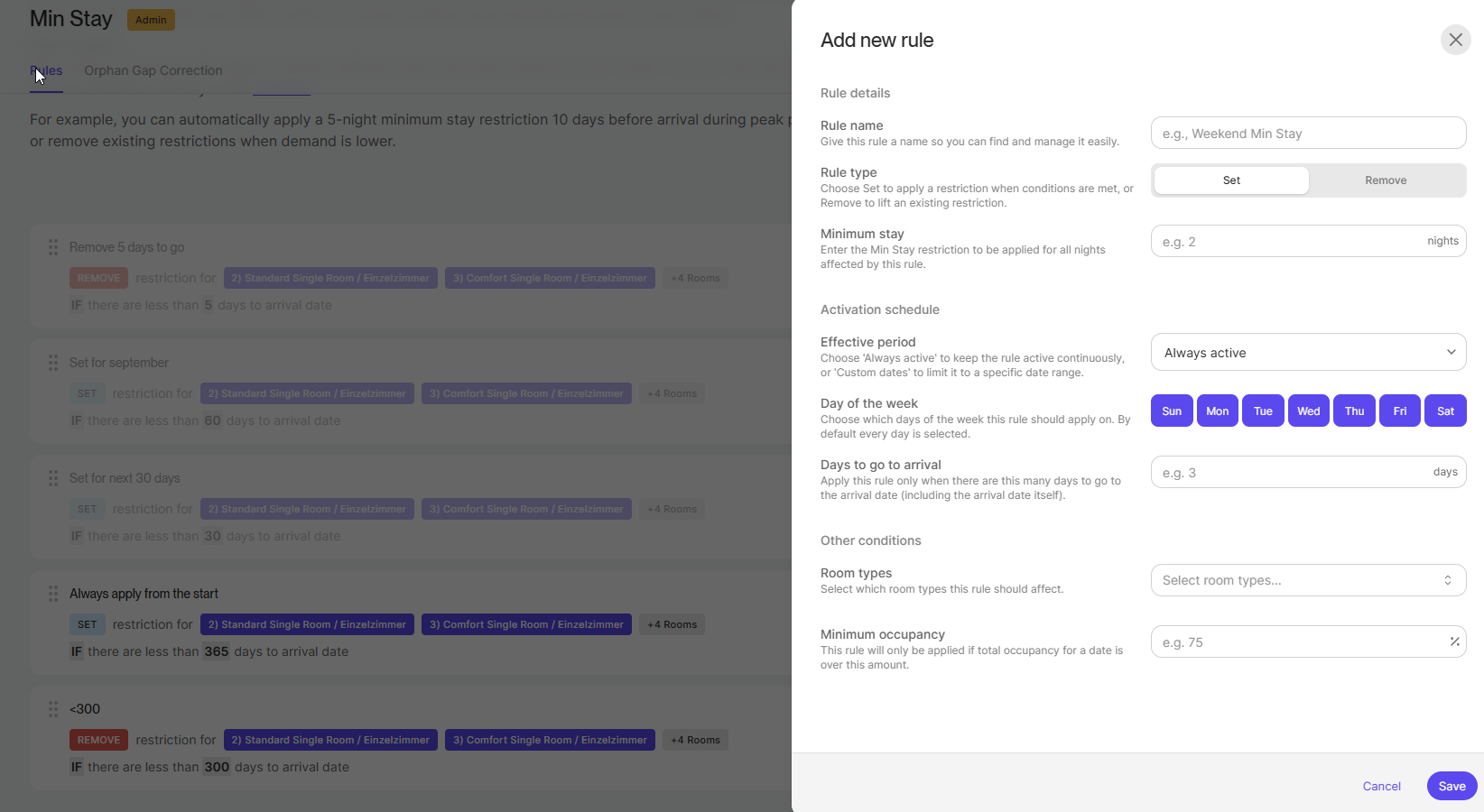Close the Add new rule panel
The image size is (1484, 812).
click(x=1455, y=40)
